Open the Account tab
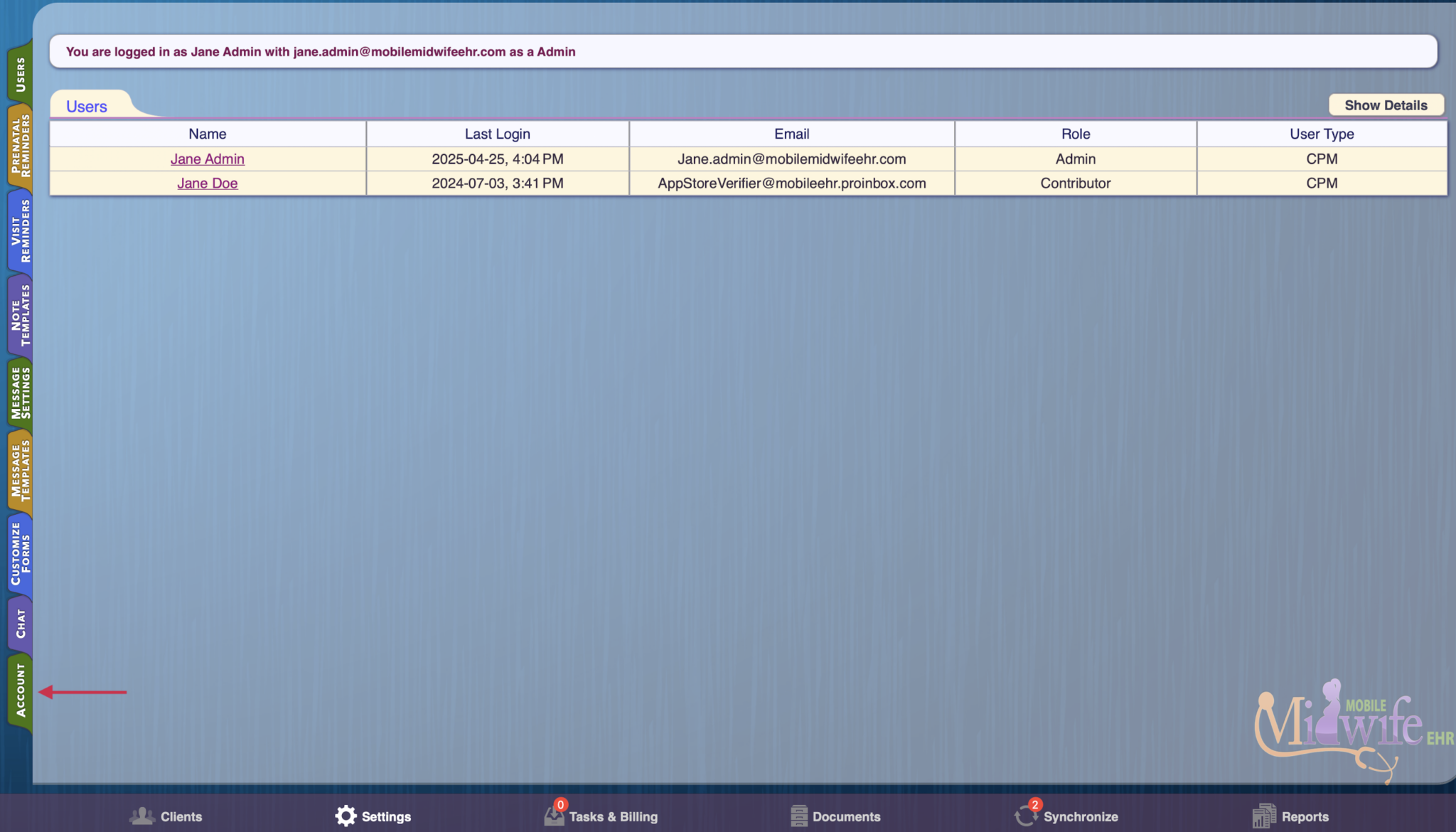This screenshot has width=1456, height=832. click(20, 693)
